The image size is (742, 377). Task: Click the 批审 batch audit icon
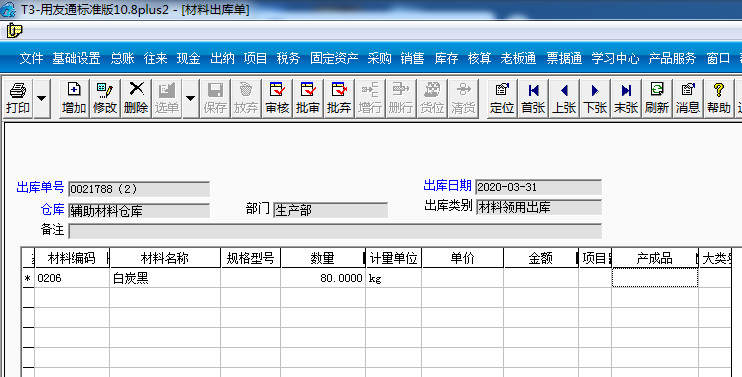pos(308,98)
